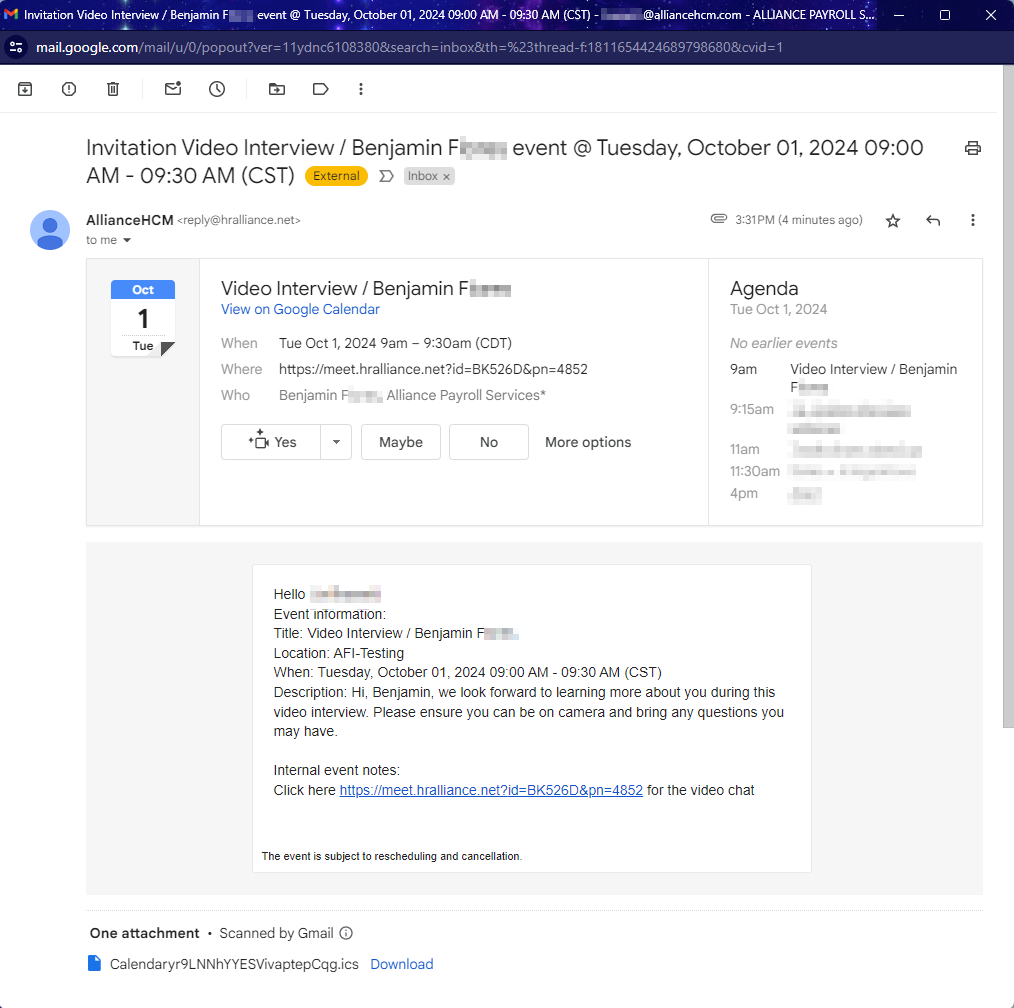Click the vertical scrollbar on the right

point(1008,396)
